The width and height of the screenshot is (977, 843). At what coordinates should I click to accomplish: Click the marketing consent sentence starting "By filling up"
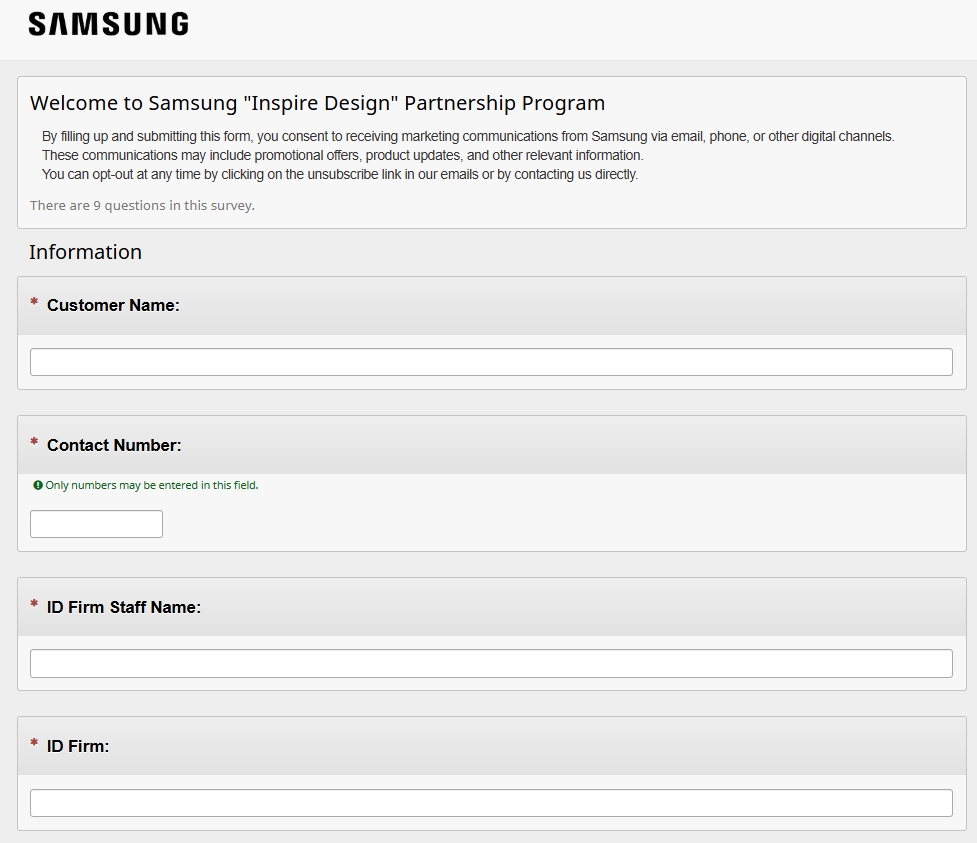[468, 136]
